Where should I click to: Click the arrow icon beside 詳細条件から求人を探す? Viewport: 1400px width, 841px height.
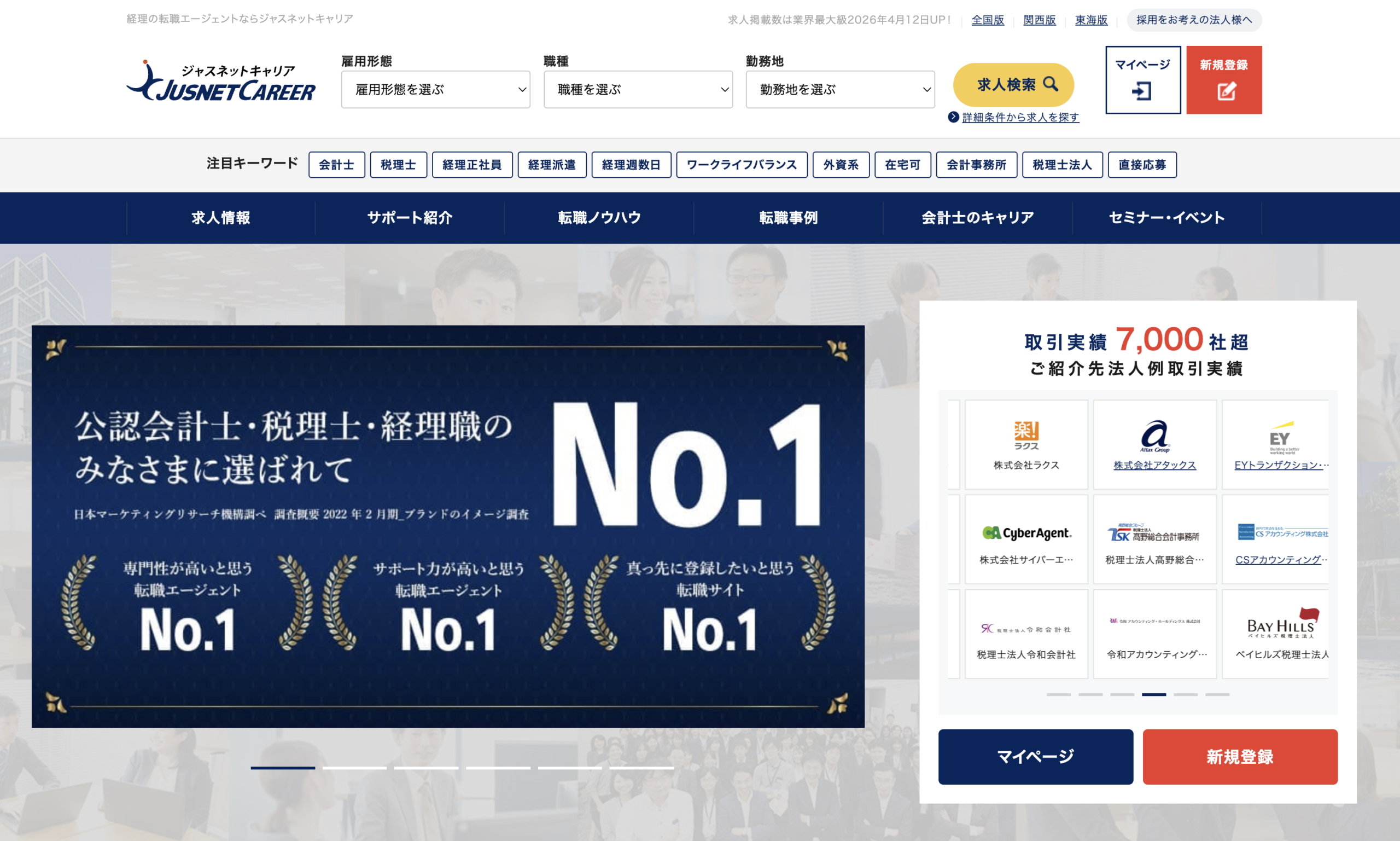953,117
